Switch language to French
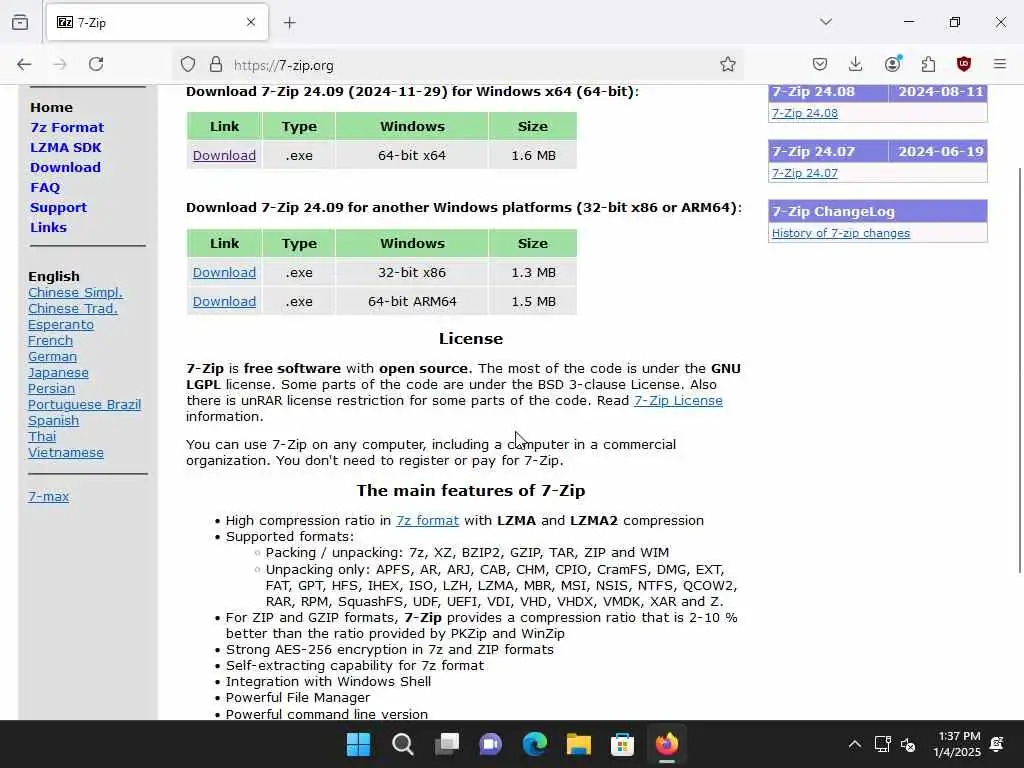The image size is (1024, 768). pos(50,340)
